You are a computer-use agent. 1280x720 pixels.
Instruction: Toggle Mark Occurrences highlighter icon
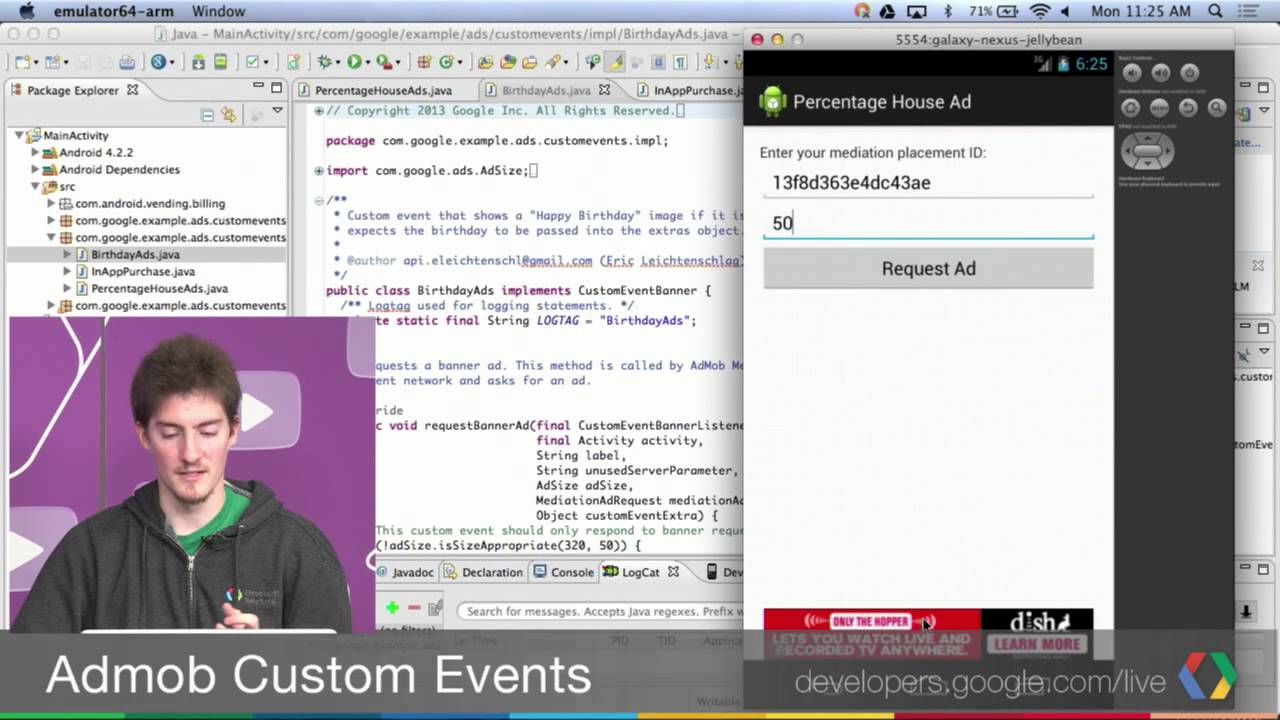[x=616, y=62]
